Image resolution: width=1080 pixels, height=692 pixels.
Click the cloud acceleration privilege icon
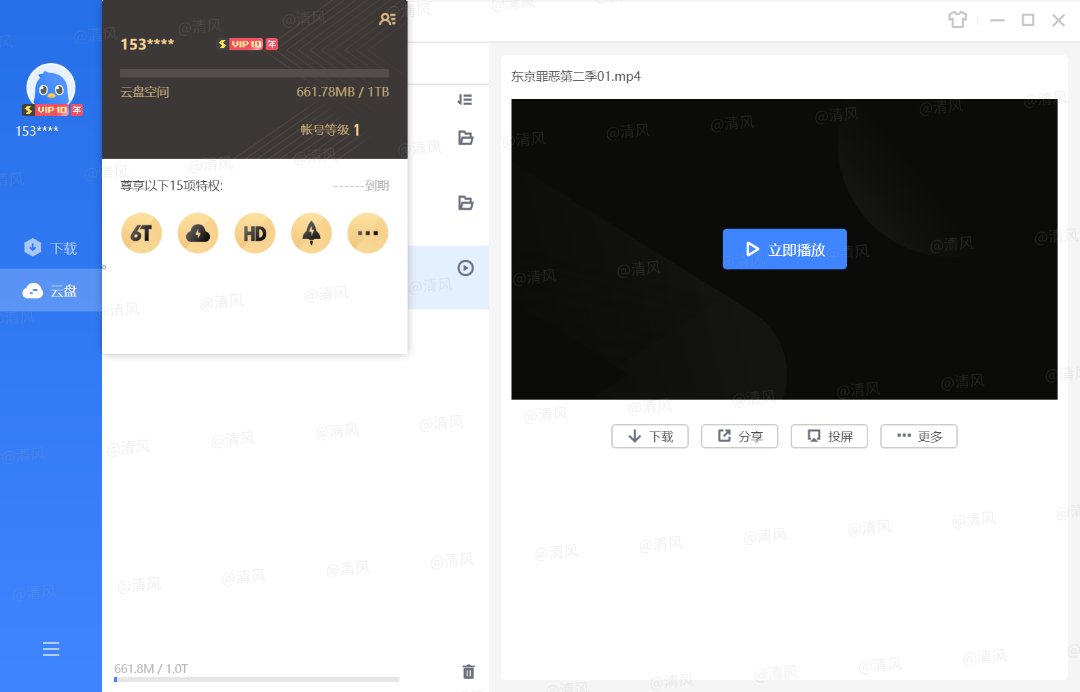click(x=198, y=233)
